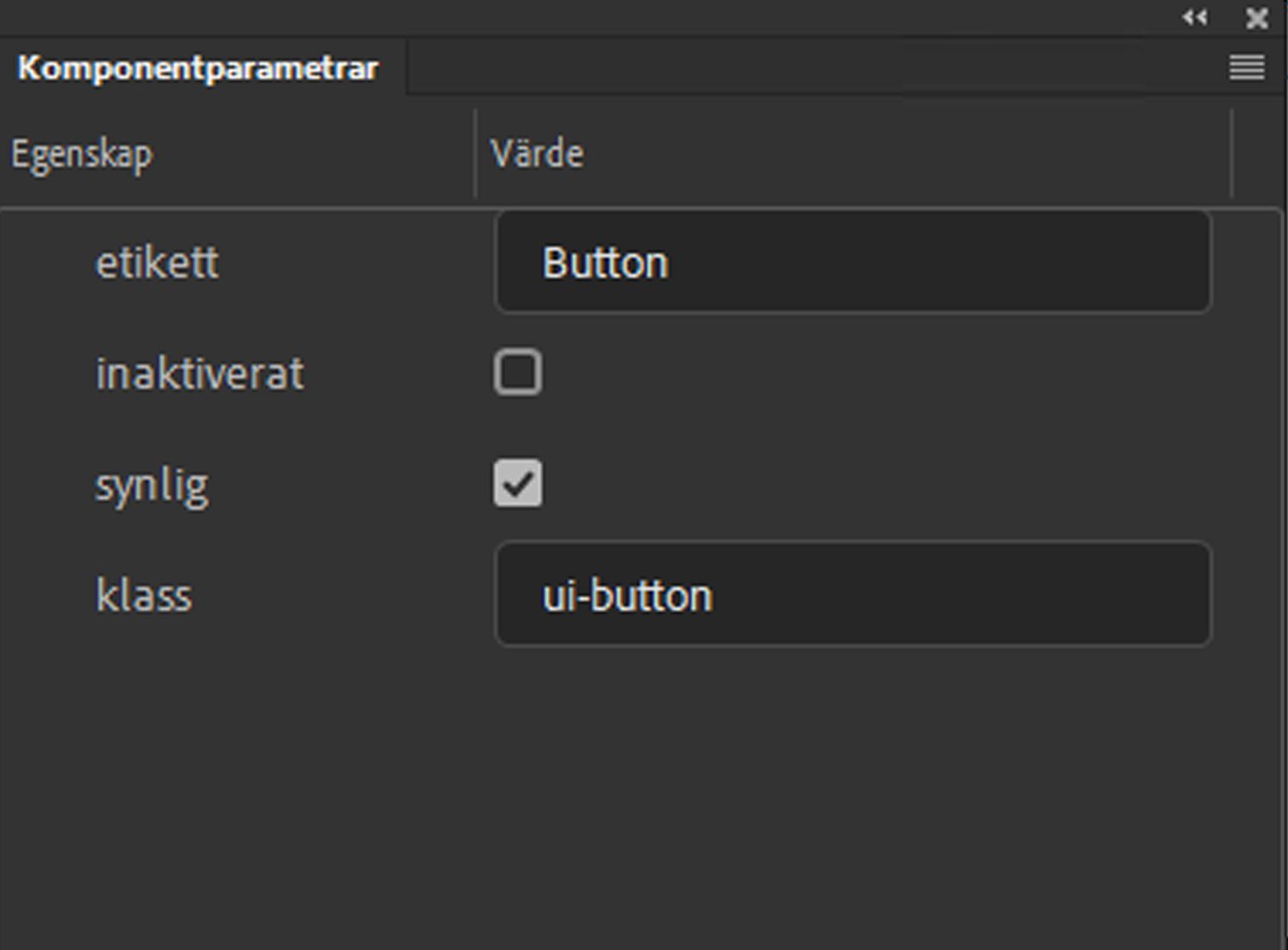This screenshot has width=1288, height=950.
Task: Click the collapse arrows beside the close button
Action: tap(1195, 17)
